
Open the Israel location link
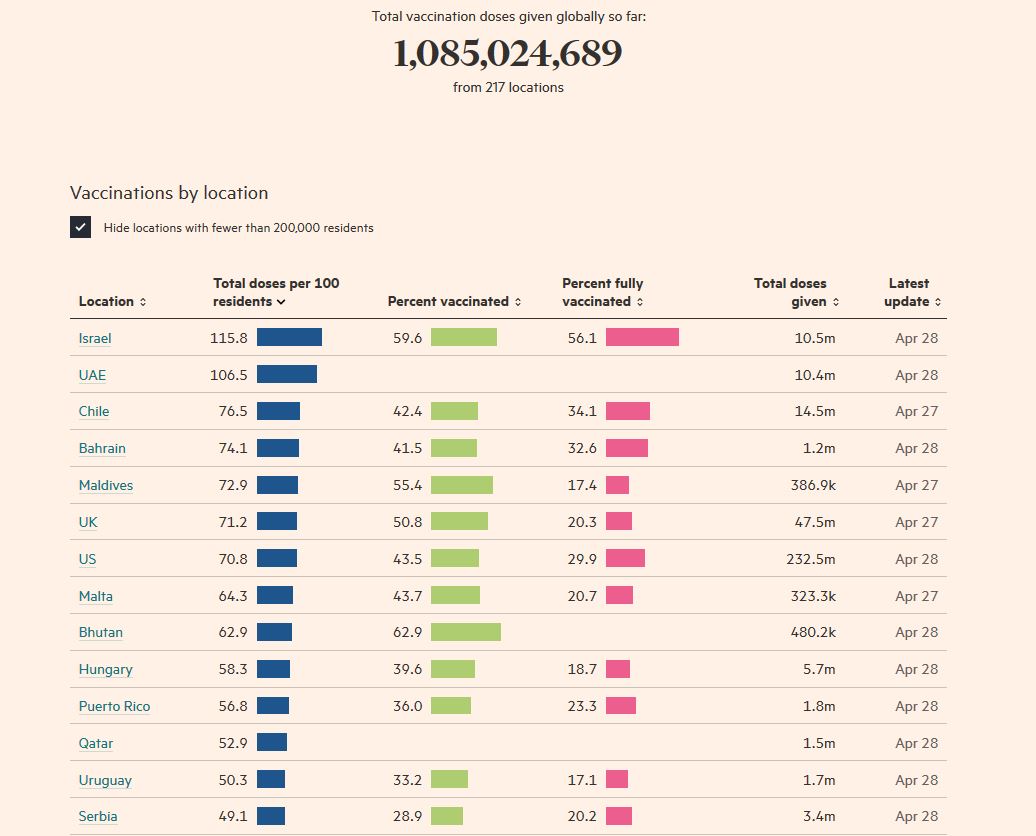95,338
